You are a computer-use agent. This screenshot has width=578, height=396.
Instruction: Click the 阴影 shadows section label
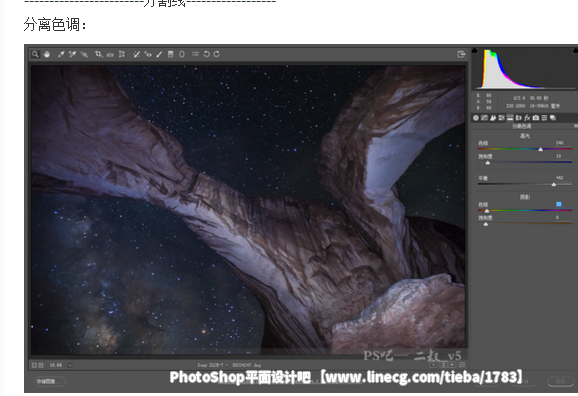point(525,197)
